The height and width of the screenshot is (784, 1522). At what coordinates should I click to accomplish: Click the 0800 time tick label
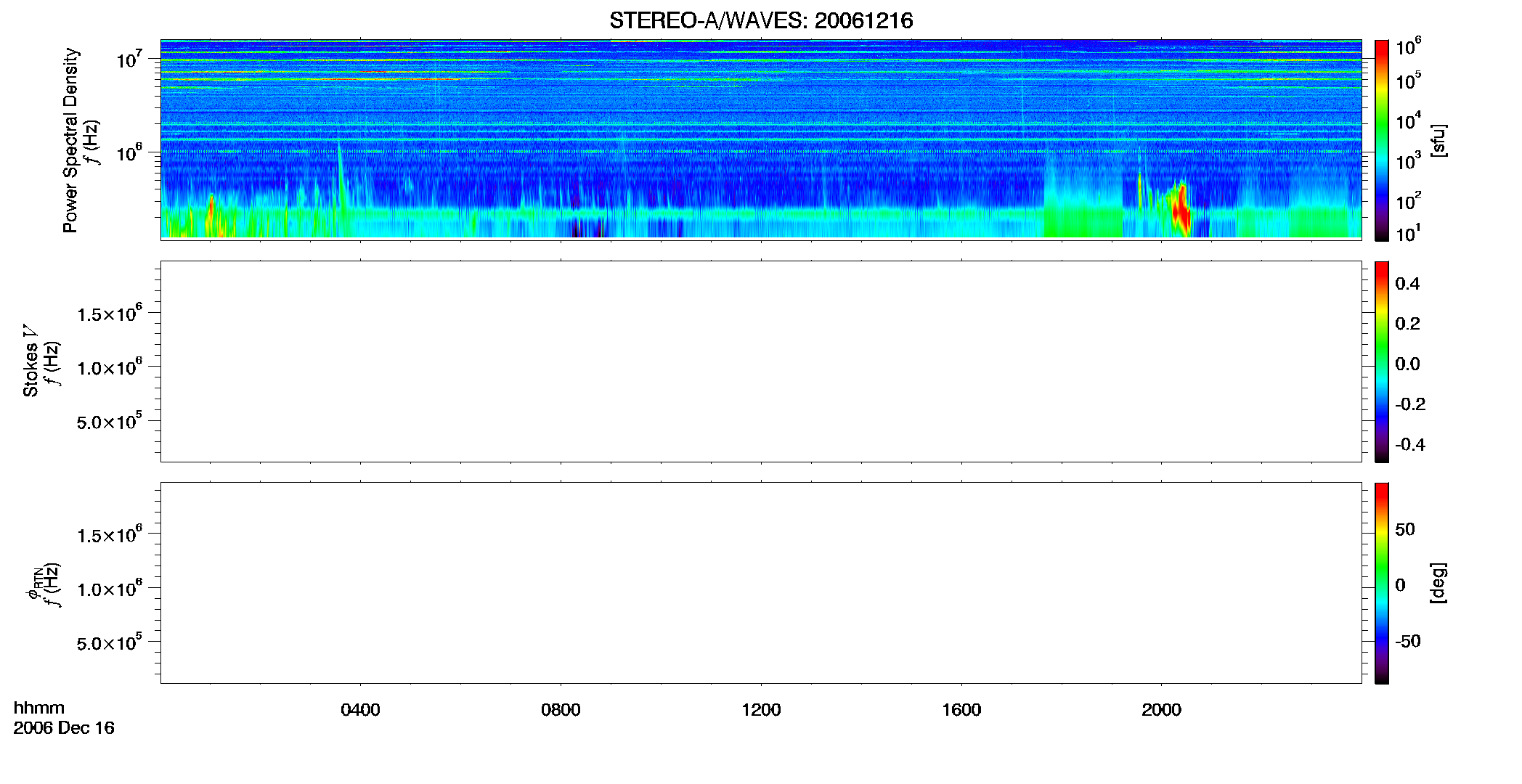point(561,710)
